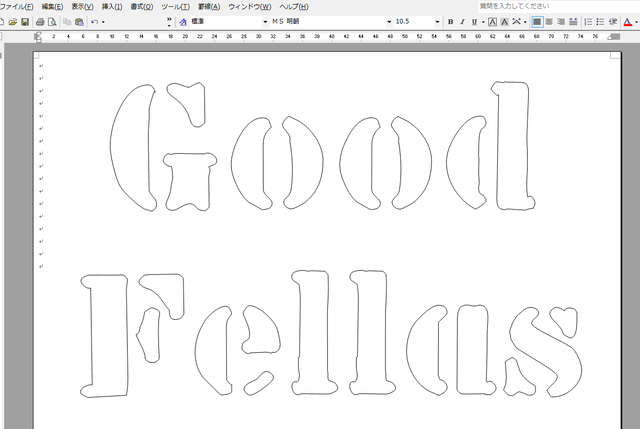This screenshot has height=429, width=640.
Task: Click the help question input box
Action: click(559, 6)
